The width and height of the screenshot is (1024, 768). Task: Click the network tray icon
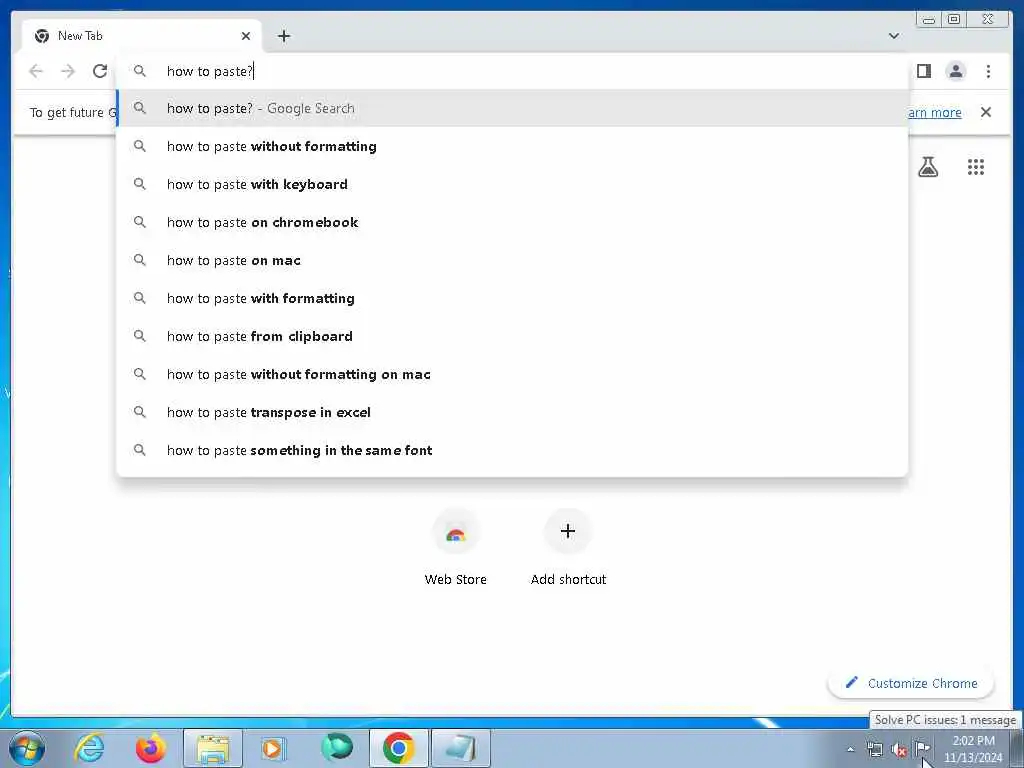coord(874,750)
